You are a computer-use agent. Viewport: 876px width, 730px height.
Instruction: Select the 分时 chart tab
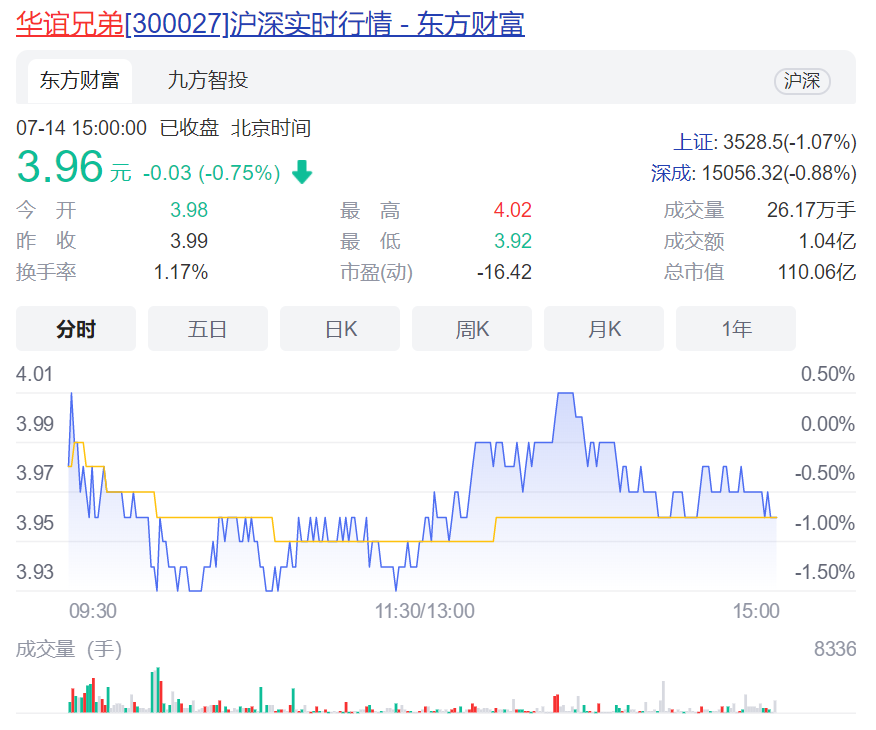[76, 329]
